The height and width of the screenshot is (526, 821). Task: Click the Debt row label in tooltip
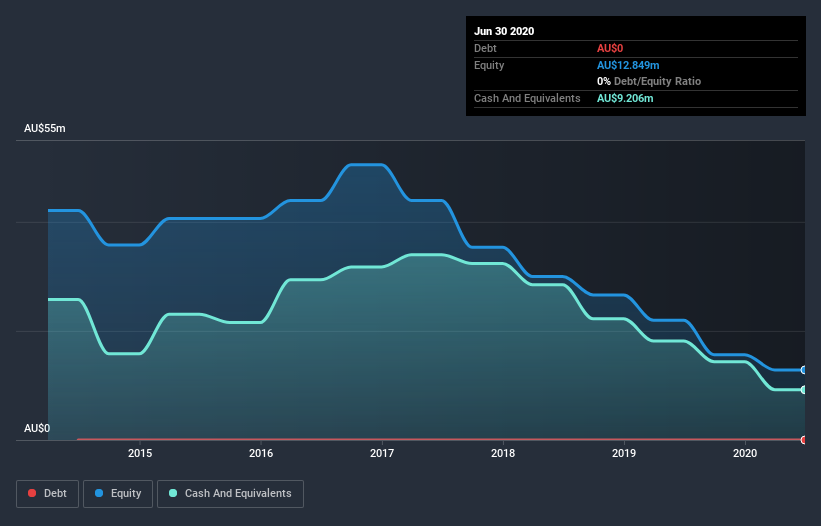tap(485, 48)
